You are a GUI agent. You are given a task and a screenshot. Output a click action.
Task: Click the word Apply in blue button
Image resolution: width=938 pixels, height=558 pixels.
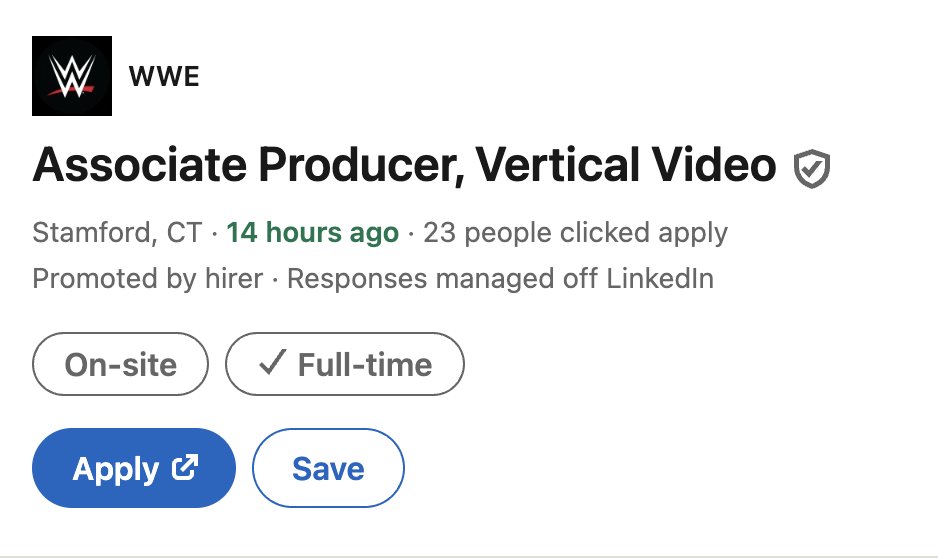coord(116,469)
